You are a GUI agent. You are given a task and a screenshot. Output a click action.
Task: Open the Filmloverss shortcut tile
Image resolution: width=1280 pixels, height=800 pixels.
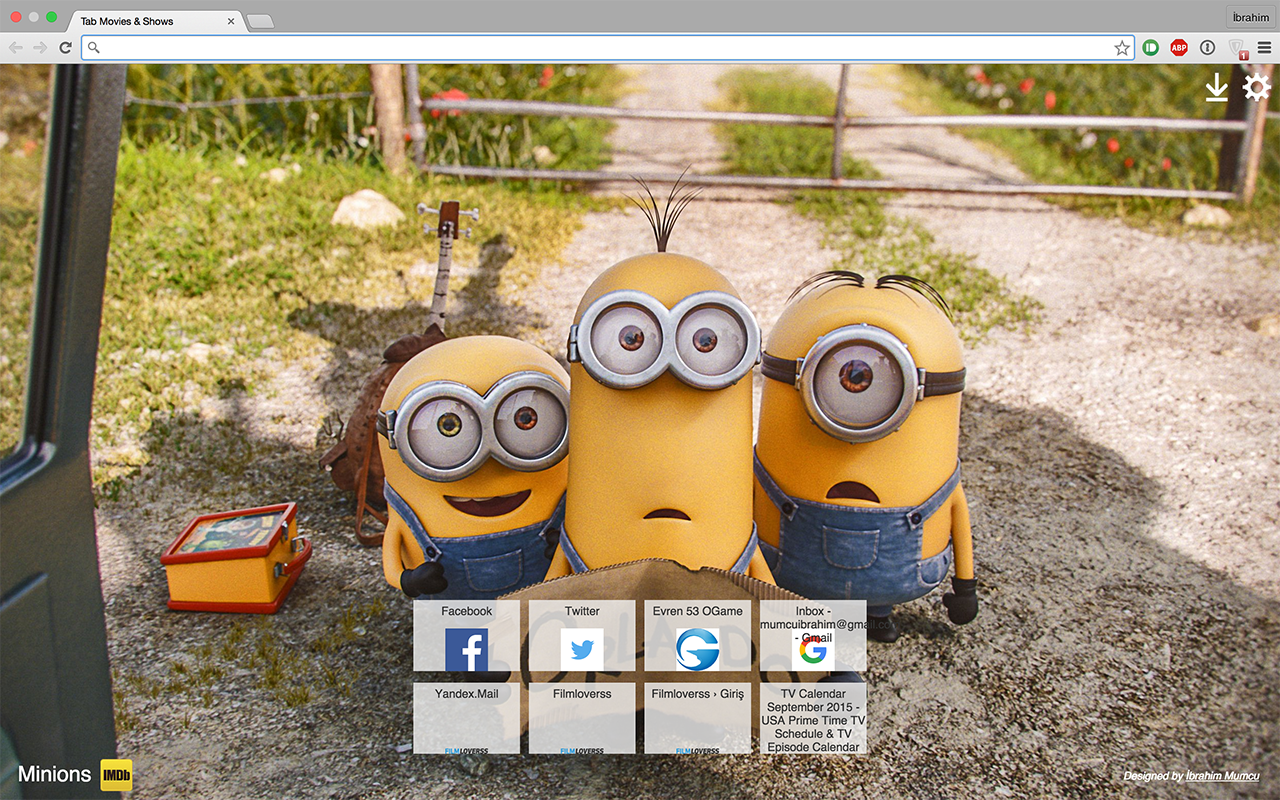point(582,719)
